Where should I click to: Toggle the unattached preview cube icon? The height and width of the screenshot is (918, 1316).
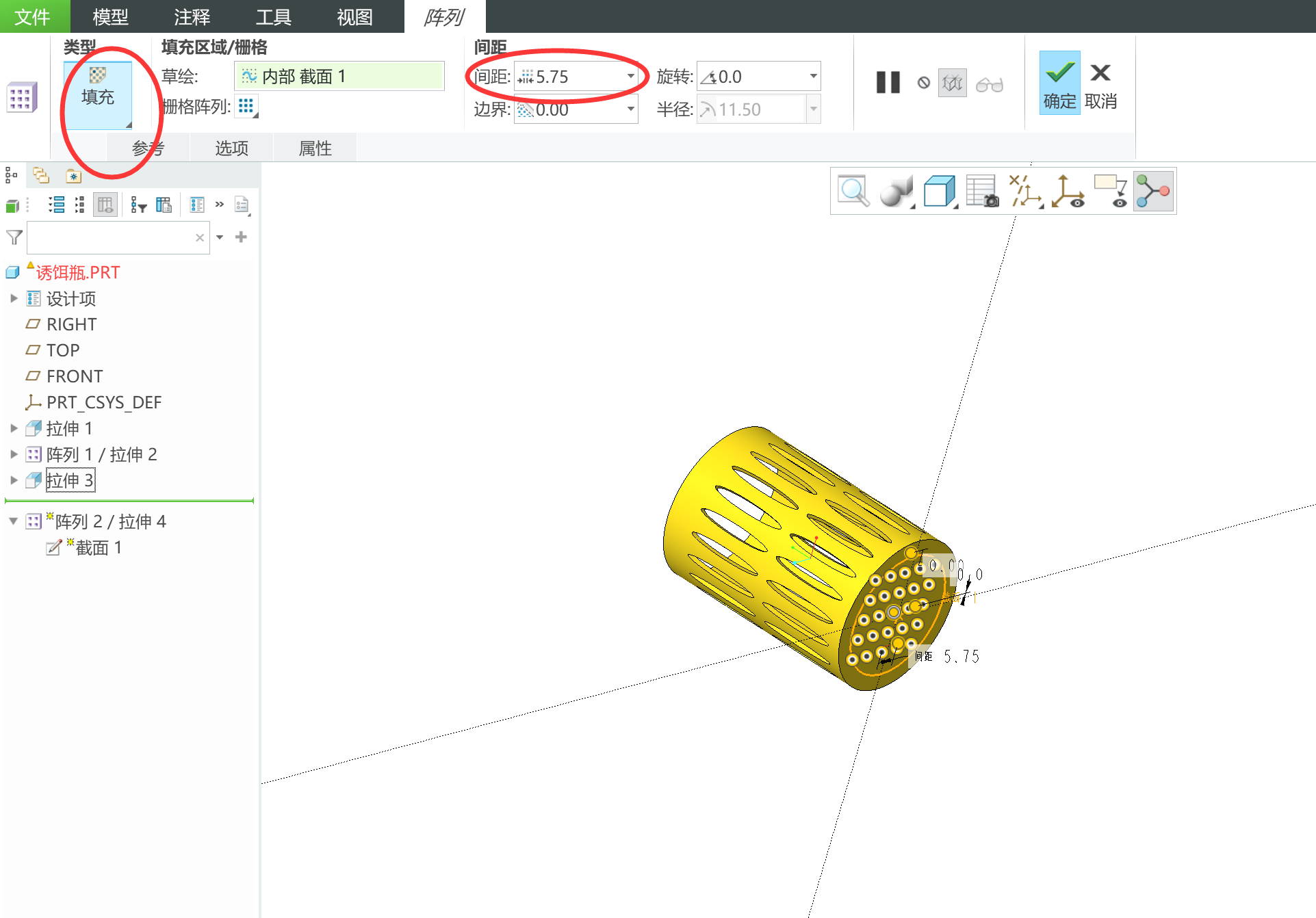pyautogui.click(x=953, y=83)
